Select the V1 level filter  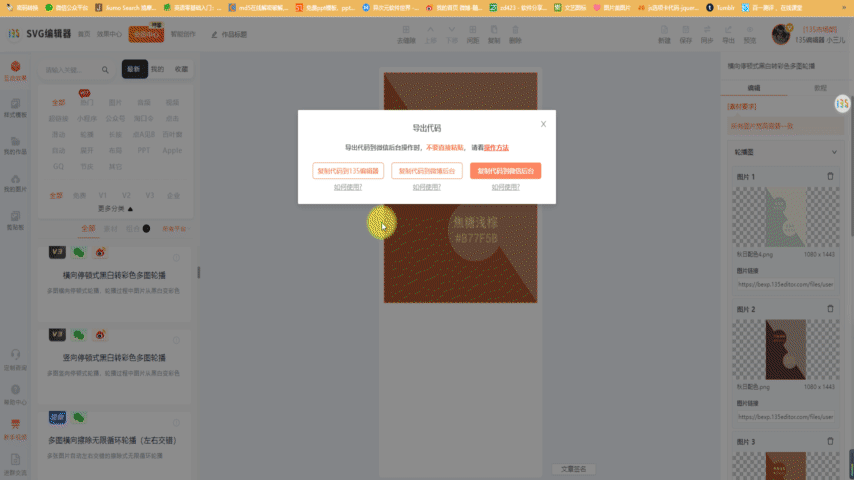pos(102,196)
